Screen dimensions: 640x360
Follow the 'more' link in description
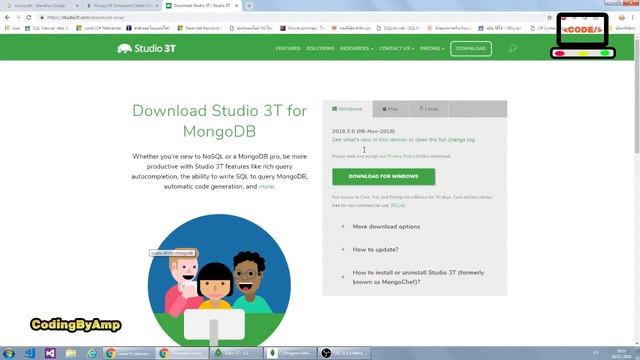coord(266,187)
